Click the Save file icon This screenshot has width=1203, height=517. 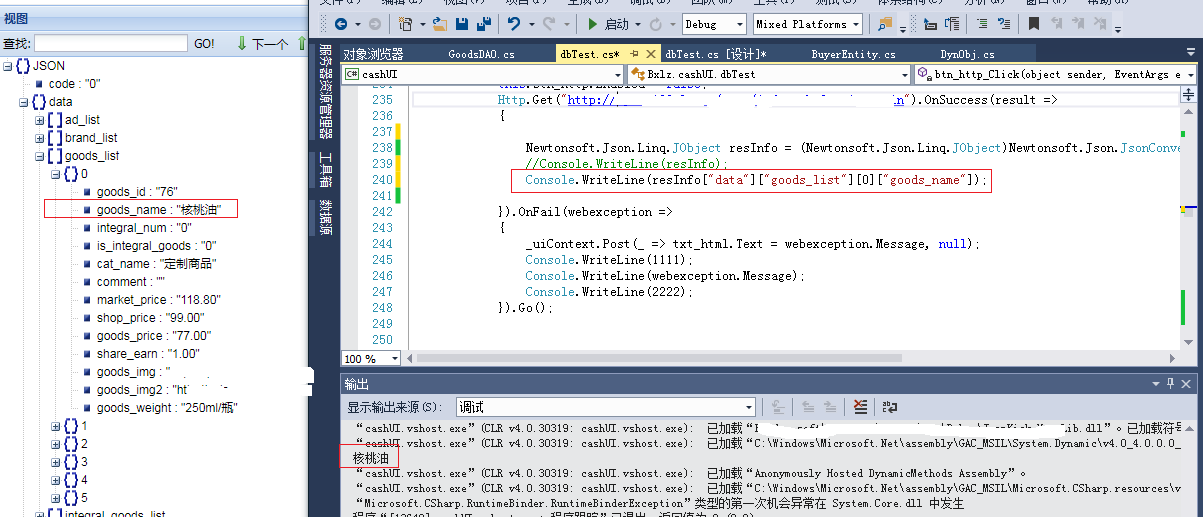click(x=464, y=24)
